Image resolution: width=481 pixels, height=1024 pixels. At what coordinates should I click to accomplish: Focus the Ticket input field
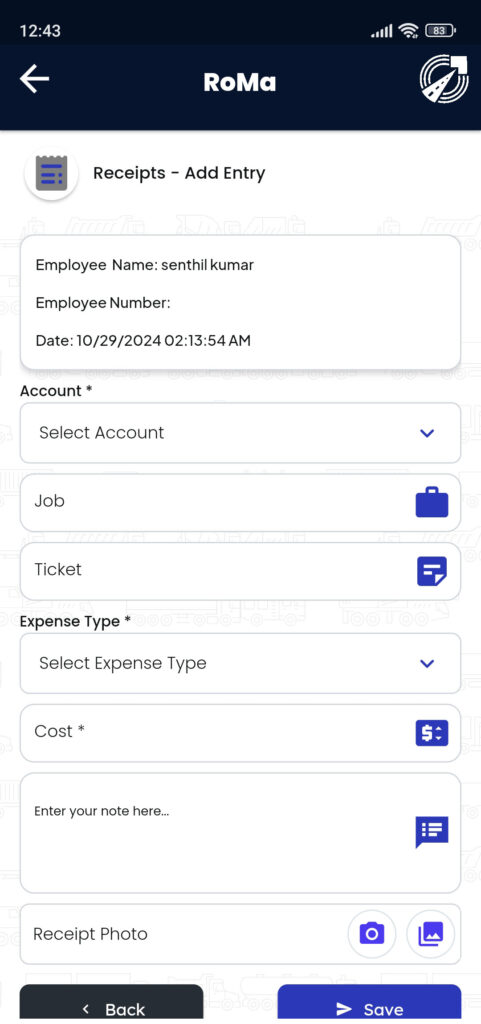pyautogui.click(x=240, y=571)
